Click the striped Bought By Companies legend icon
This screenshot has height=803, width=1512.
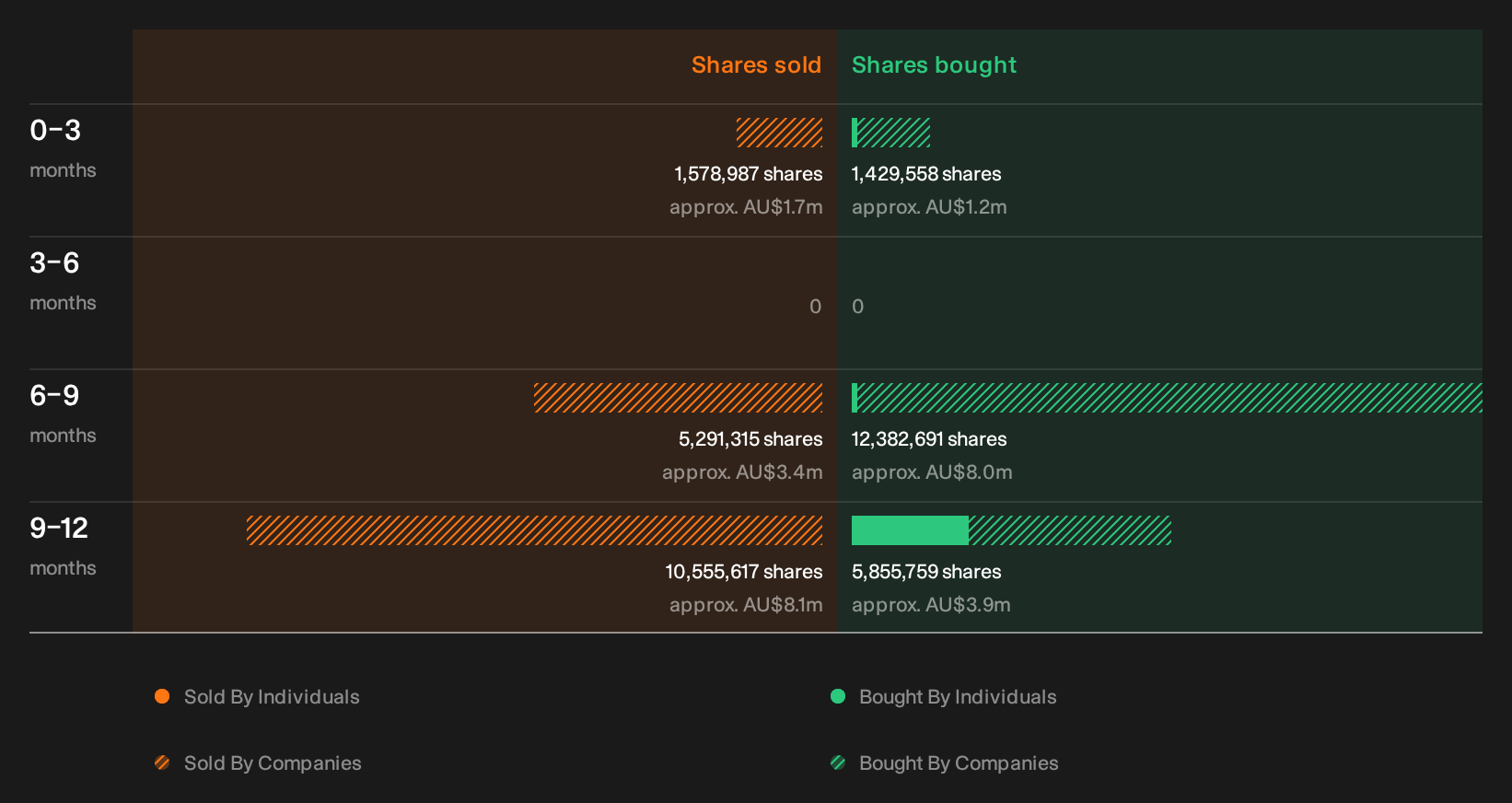pos(838,762)
